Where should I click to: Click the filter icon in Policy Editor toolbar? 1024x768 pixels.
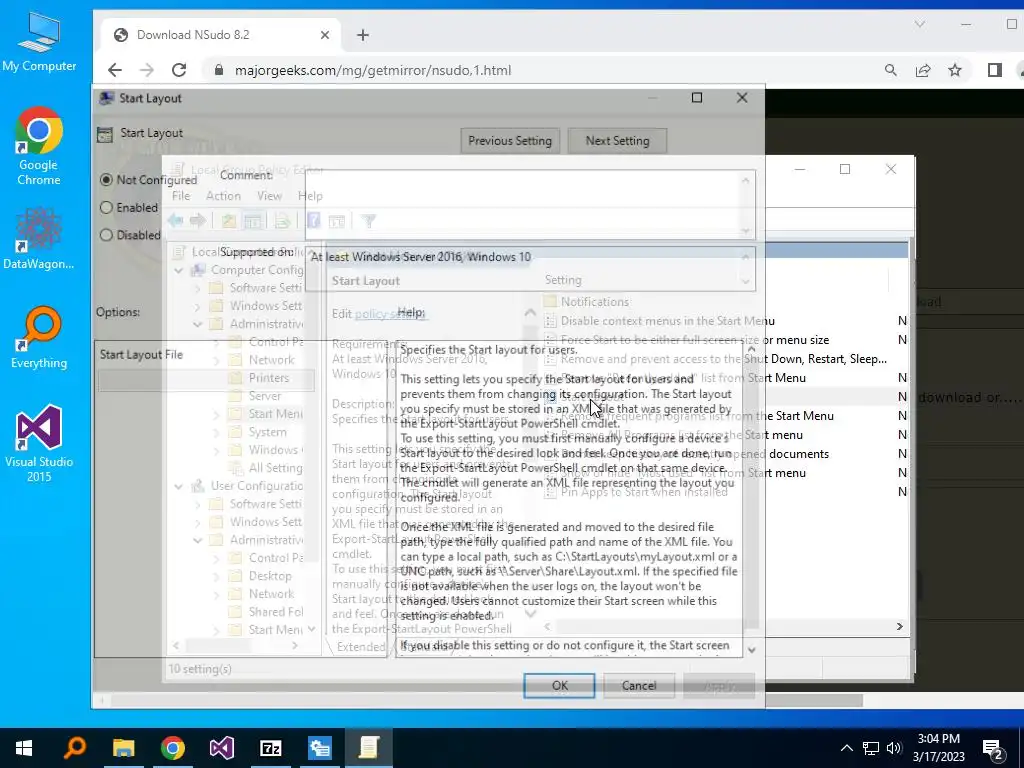[x=368, y=221]
